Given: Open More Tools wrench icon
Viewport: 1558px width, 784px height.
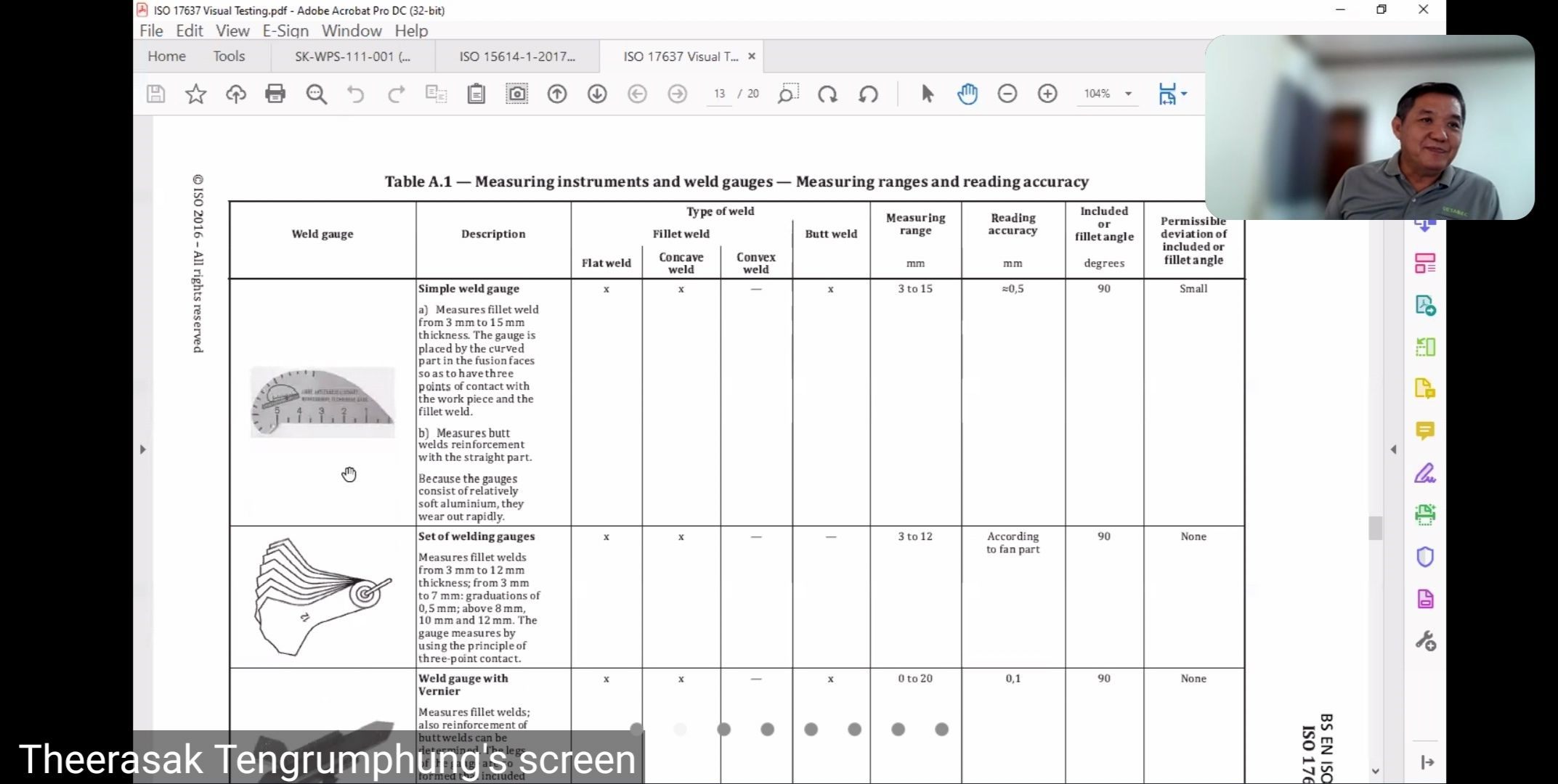Looking at the screenshot, I should [x=1425, y=641].
